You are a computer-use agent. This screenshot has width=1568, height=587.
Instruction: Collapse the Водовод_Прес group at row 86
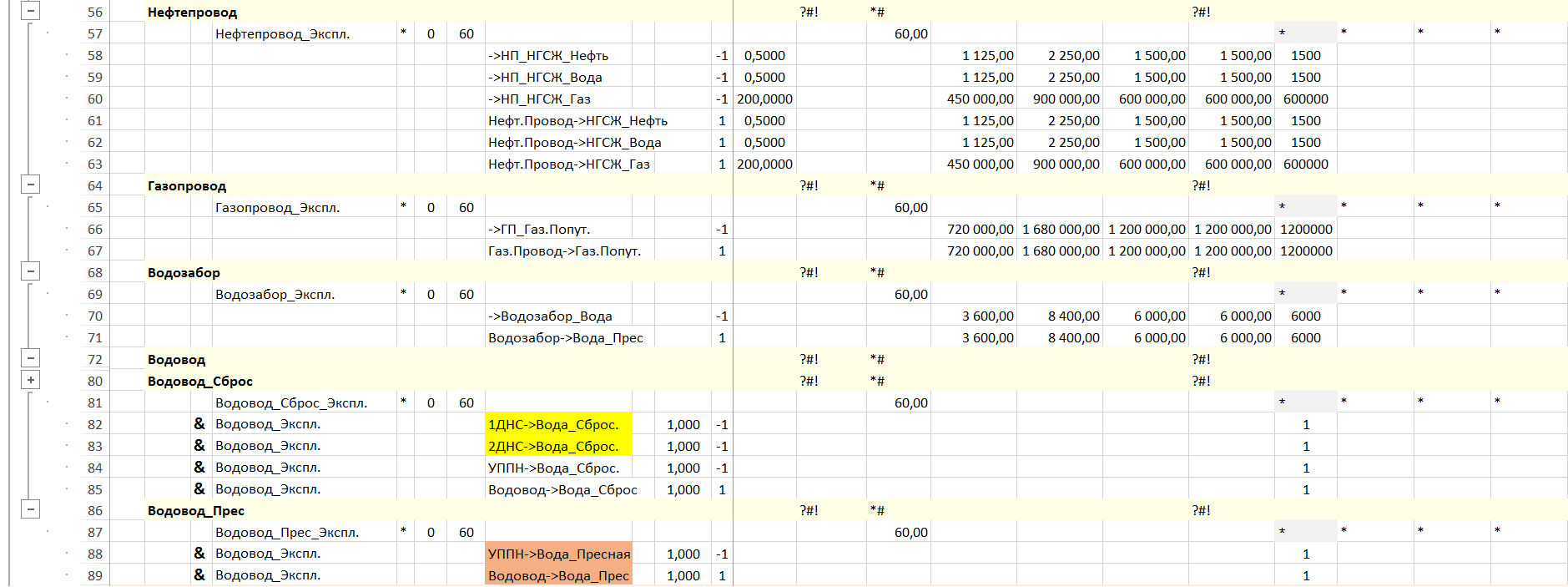pyautogui.click(x=30, y=510)
